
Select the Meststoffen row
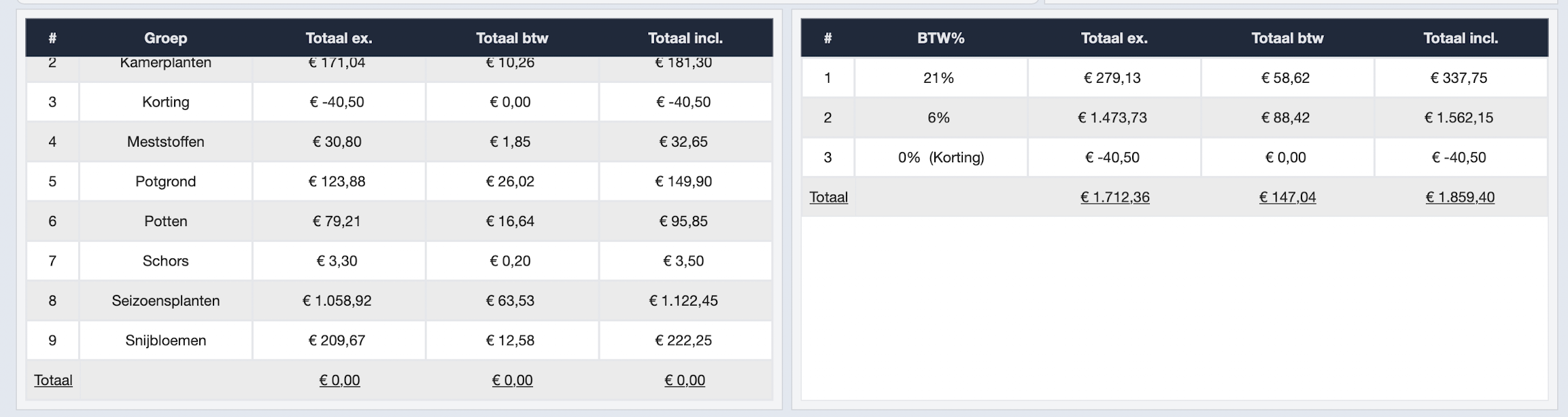tap(165, 142)
